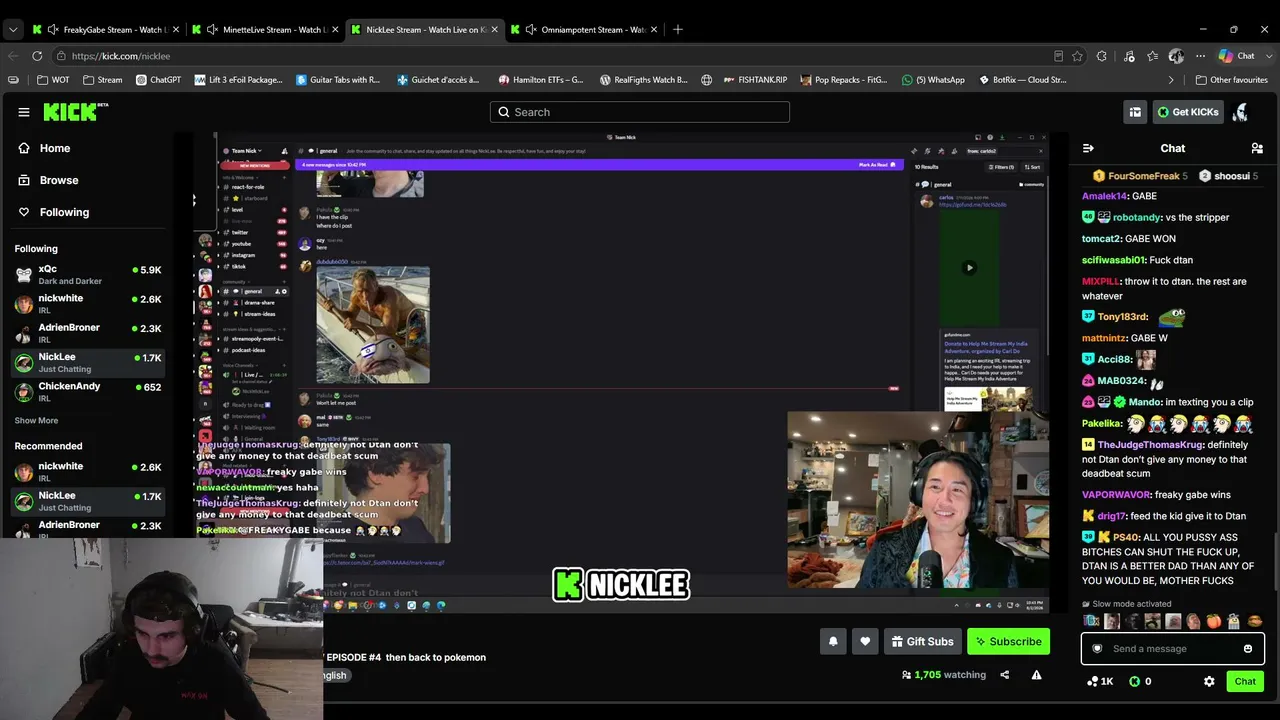Focus the Kick search box
This screenshot has width=1280, height=720.
640,112
